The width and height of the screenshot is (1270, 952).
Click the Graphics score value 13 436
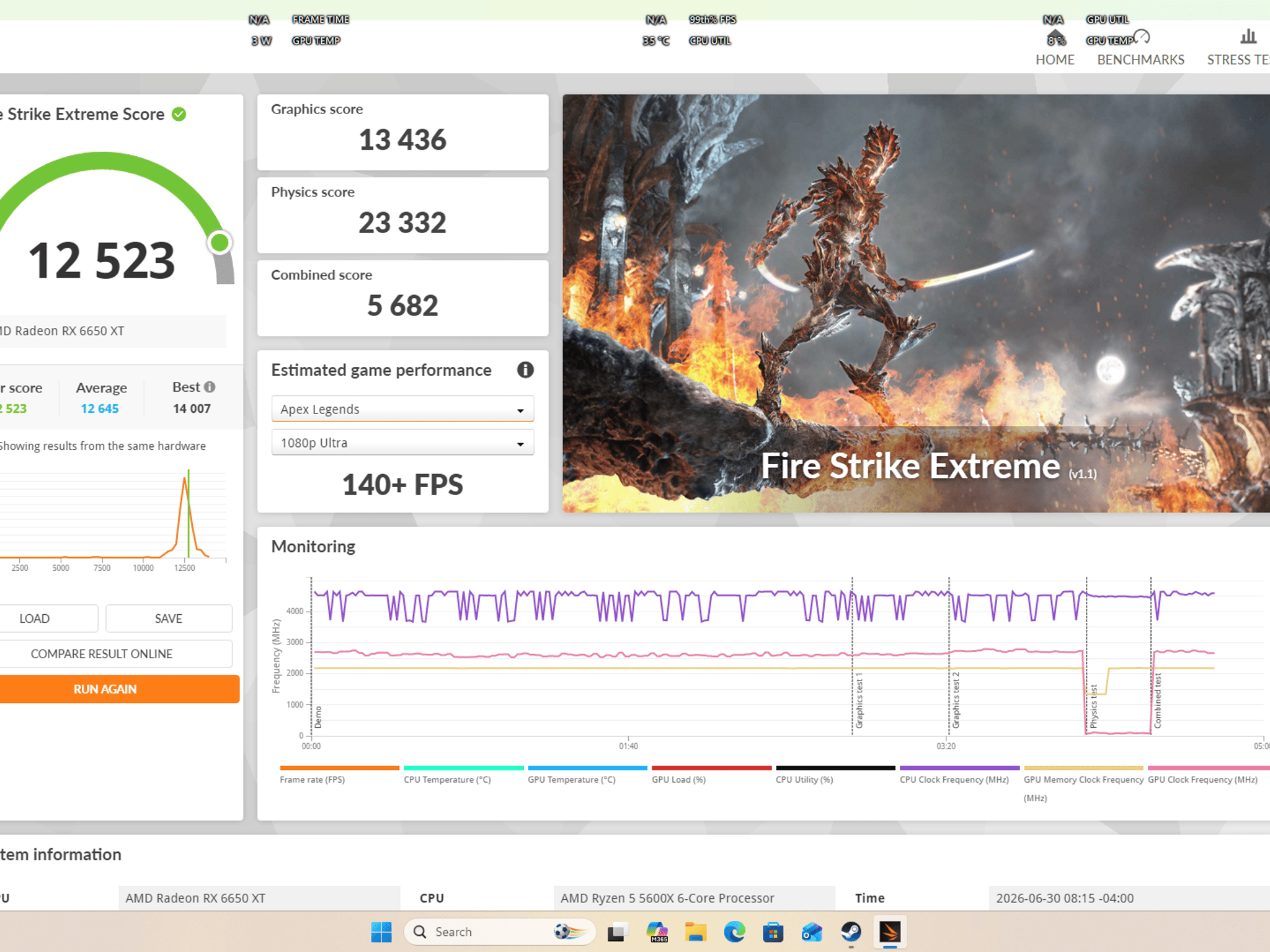[x=402, y=140]
